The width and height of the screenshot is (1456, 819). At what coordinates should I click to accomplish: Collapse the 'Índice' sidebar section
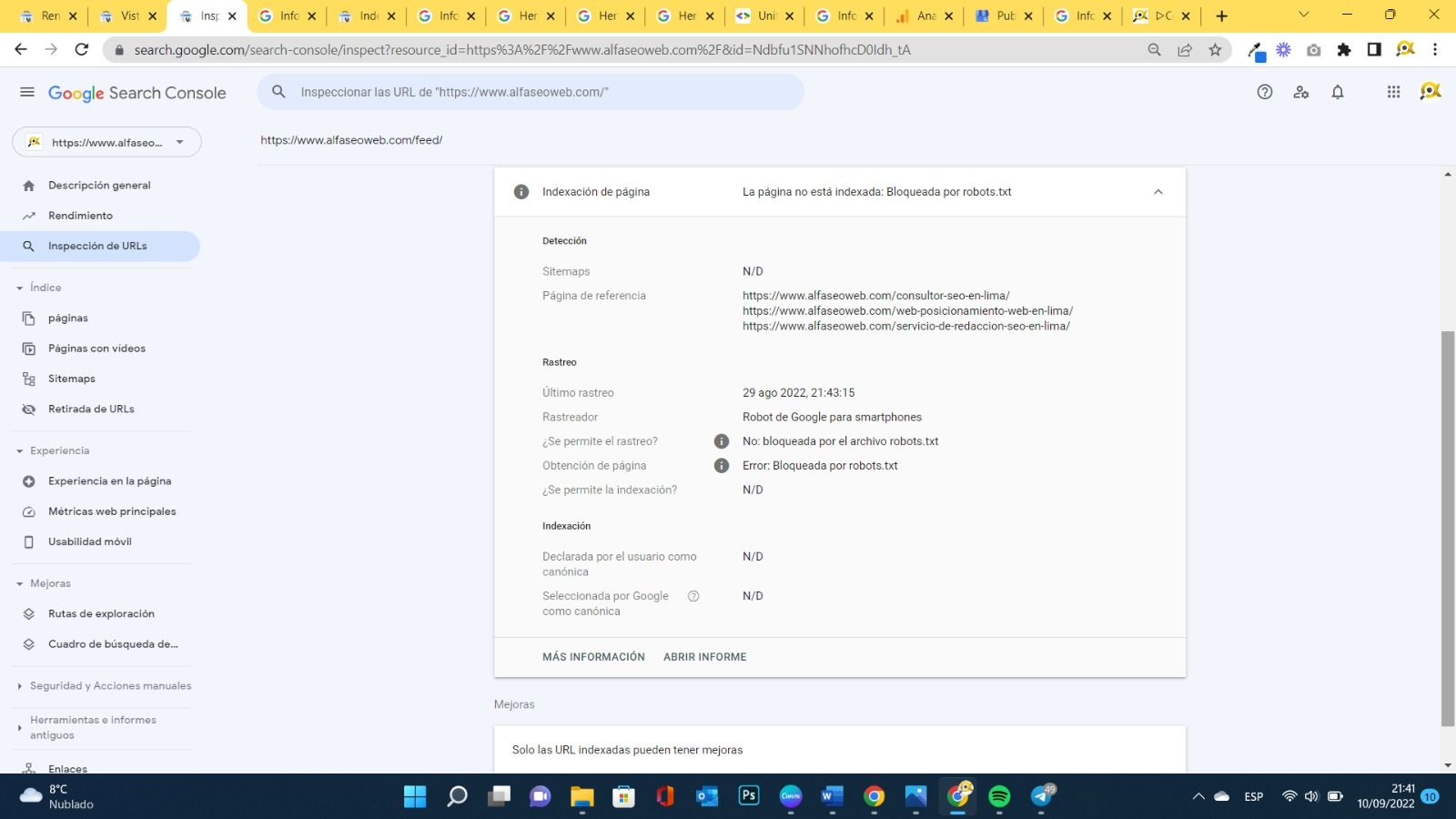coord(20,288)
